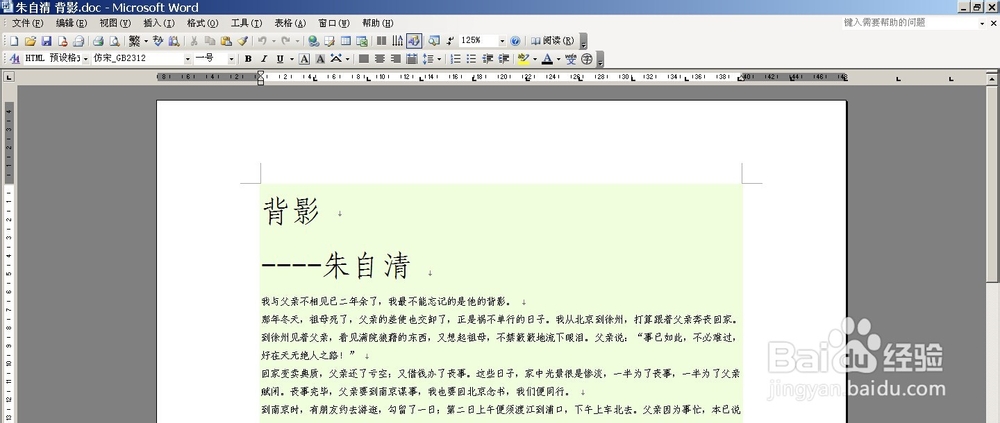This screenshot has height=423, width=1000.
Task: Click the phonetic guide 文 icon
Action: [571, 59]
